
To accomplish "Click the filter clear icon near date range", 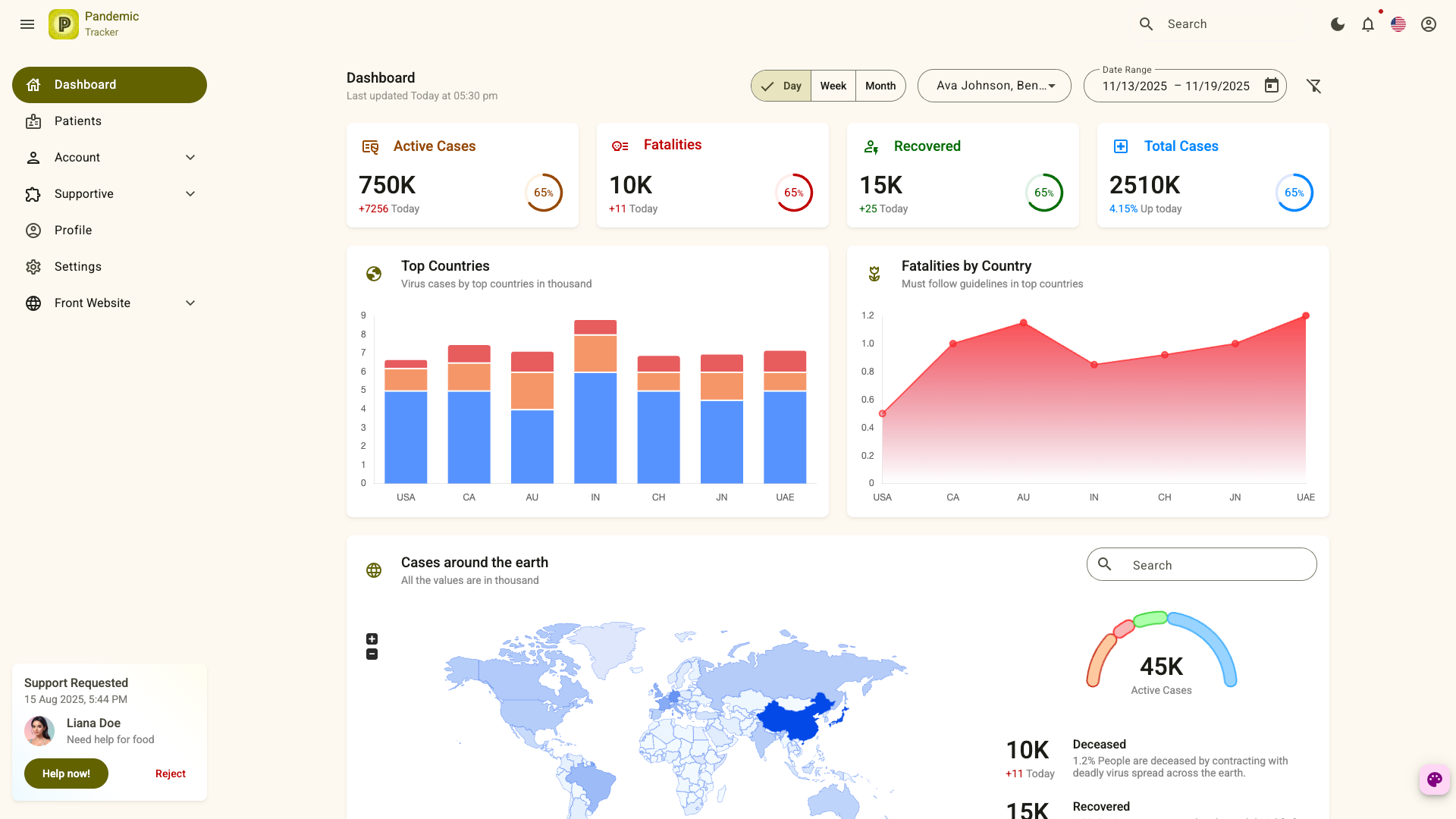I will point(1314,86).
